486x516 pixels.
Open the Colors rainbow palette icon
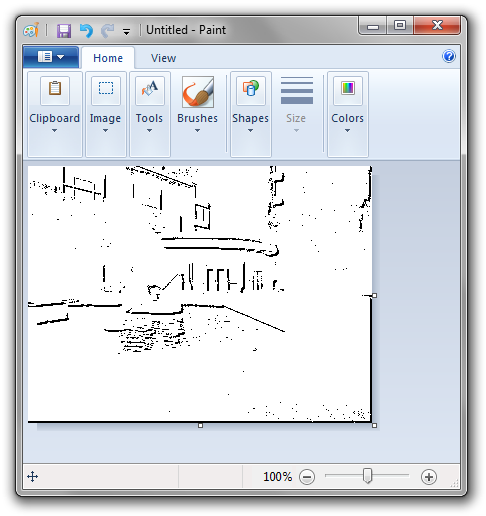pos(348,90)
